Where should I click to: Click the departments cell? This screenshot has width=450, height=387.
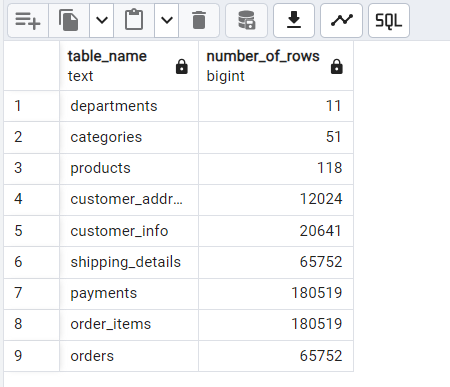[129, 106]
